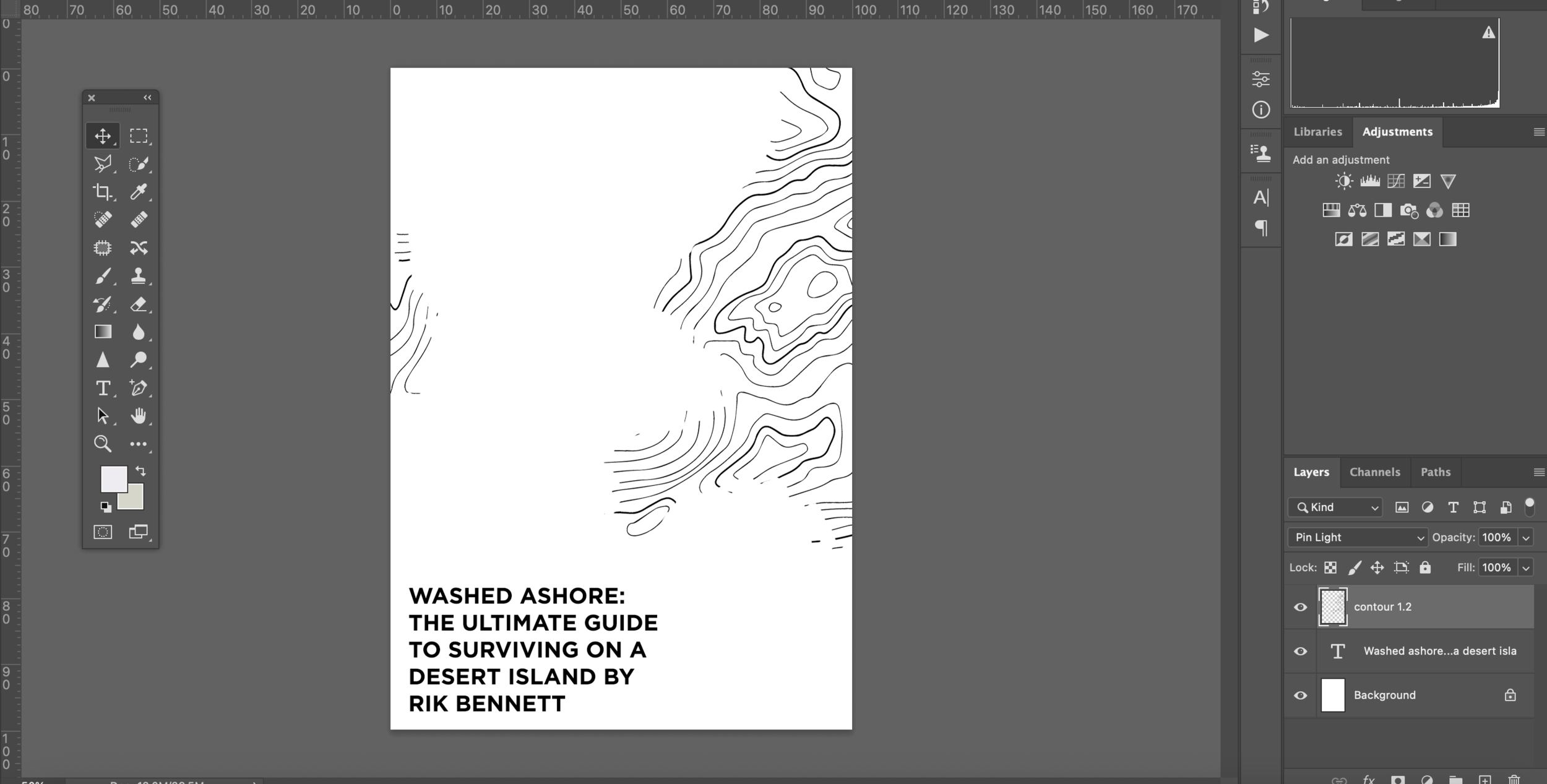Select the Hand tool
Viewport: 1547px width, 784px height.
[x=139, y=416]
